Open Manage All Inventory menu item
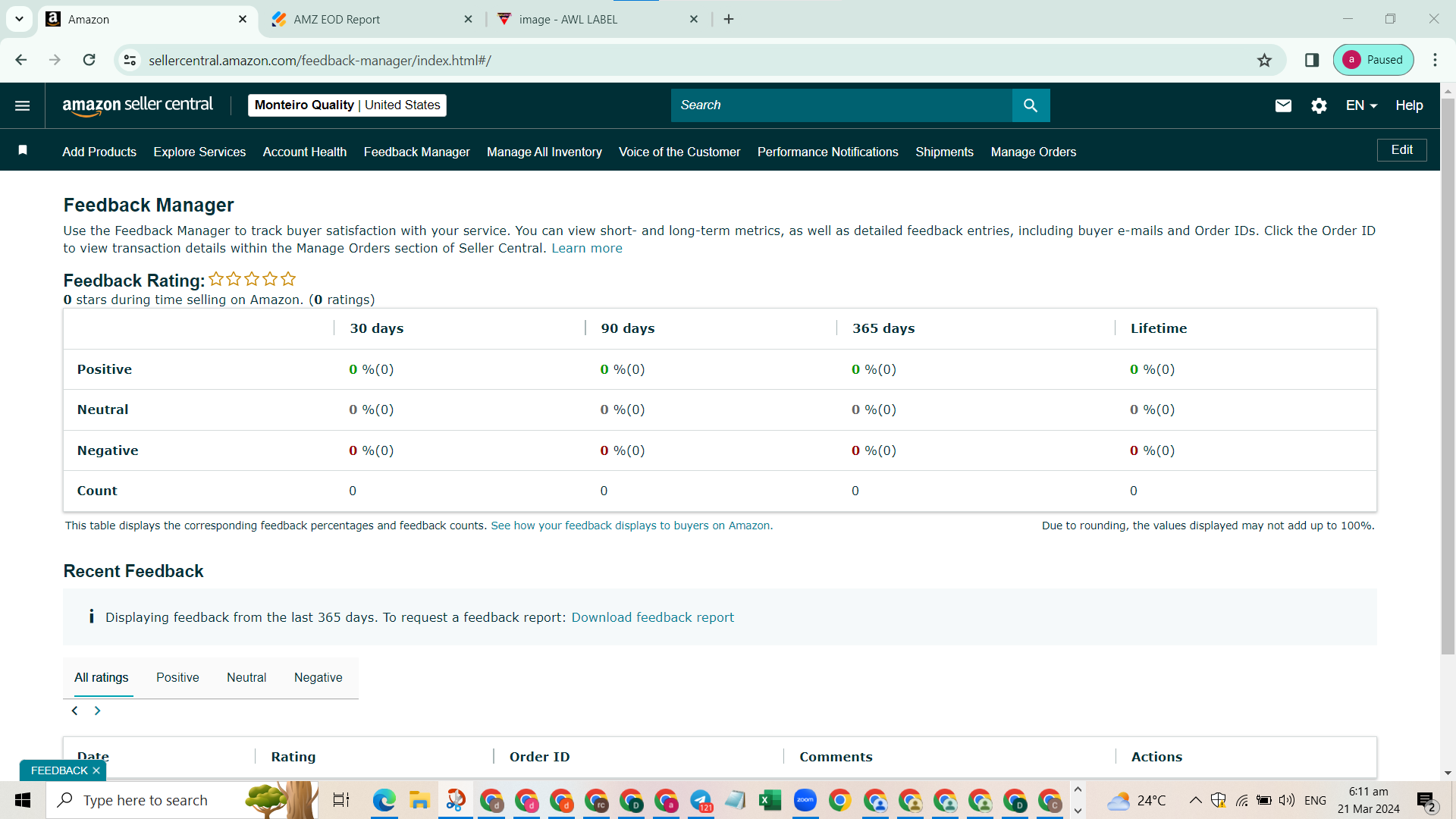 point(544,152)
